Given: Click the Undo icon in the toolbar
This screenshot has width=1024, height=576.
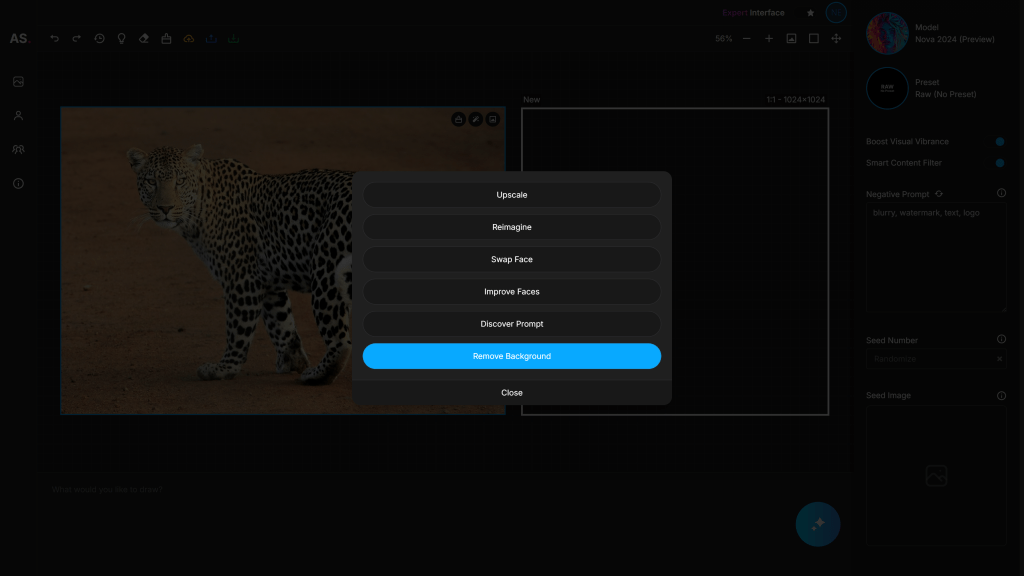Looking at the screenshot, I should [54, 38].
